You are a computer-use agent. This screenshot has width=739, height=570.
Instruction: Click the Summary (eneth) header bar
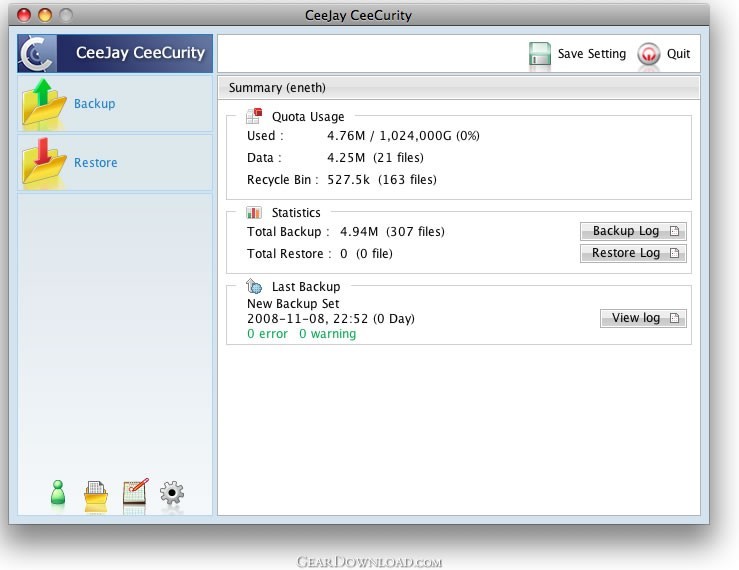pyautogui.click(x=457, y=88)
